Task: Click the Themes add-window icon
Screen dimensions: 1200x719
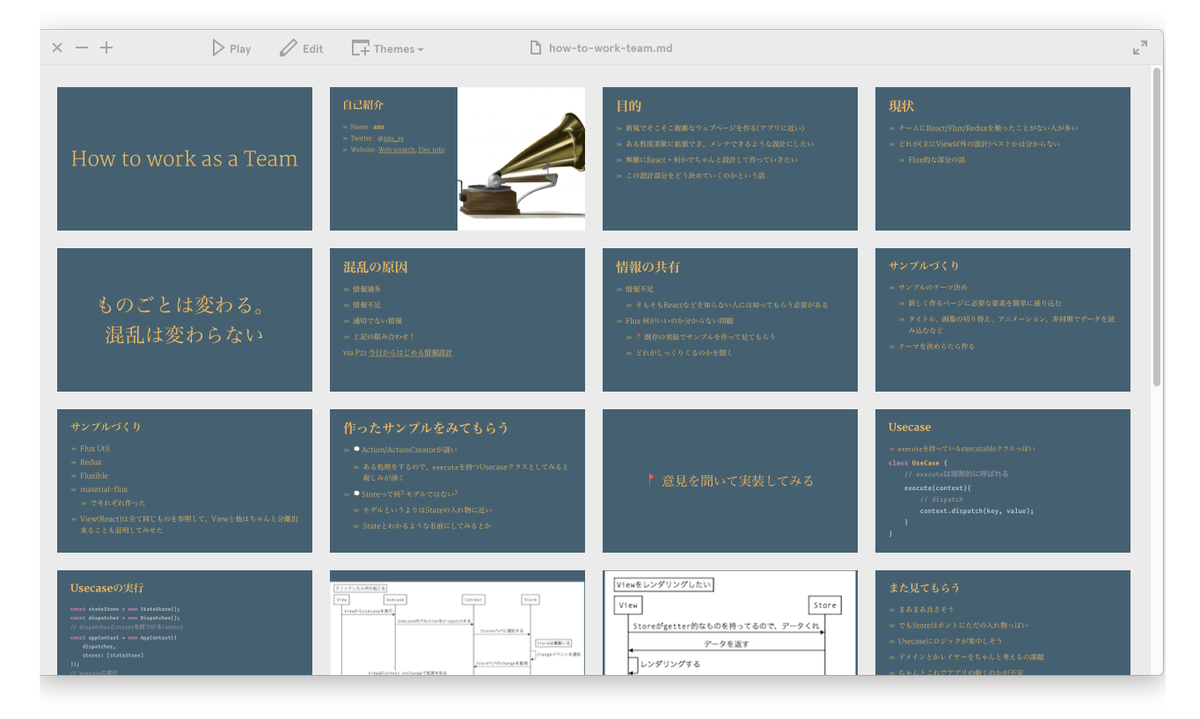Action: [360, 48]
